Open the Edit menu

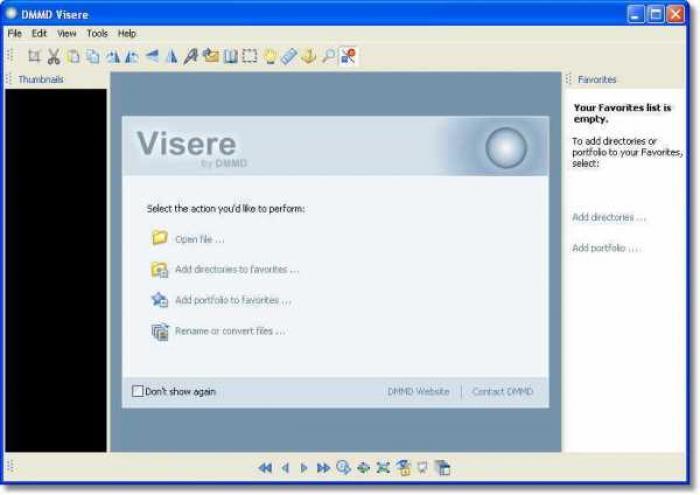(x=39, y=33)
